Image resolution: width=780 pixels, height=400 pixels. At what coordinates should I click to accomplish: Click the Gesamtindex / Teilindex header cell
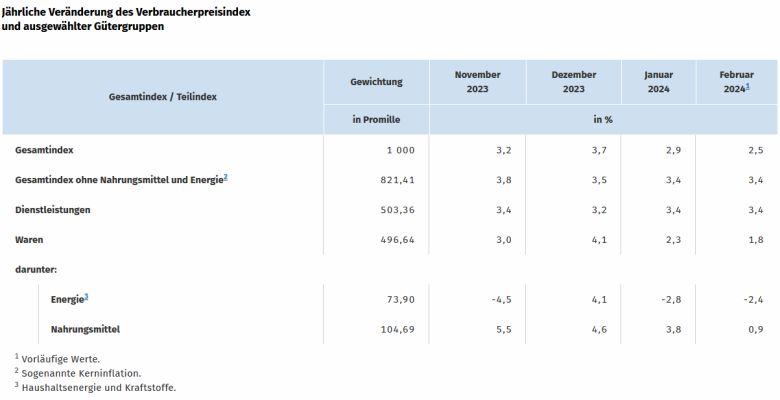tap(163, 97)
